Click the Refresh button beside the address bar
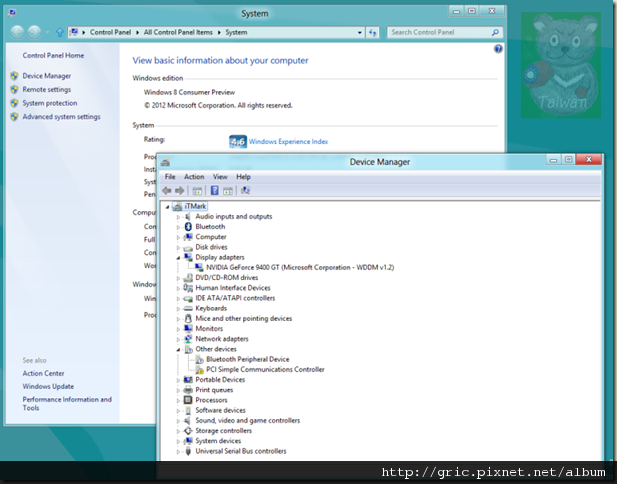Viewport: 617px width, 484px height. click(x=373, y=32)
